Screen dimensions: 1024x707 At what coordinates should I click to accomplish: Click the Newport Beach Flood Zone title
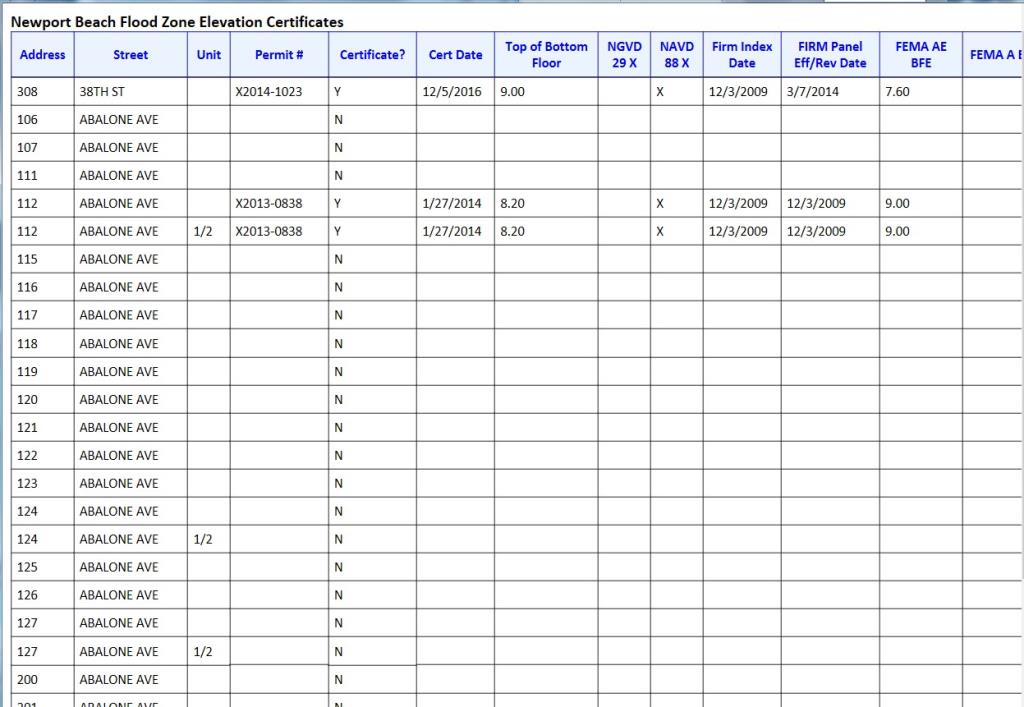click(177, 21)
